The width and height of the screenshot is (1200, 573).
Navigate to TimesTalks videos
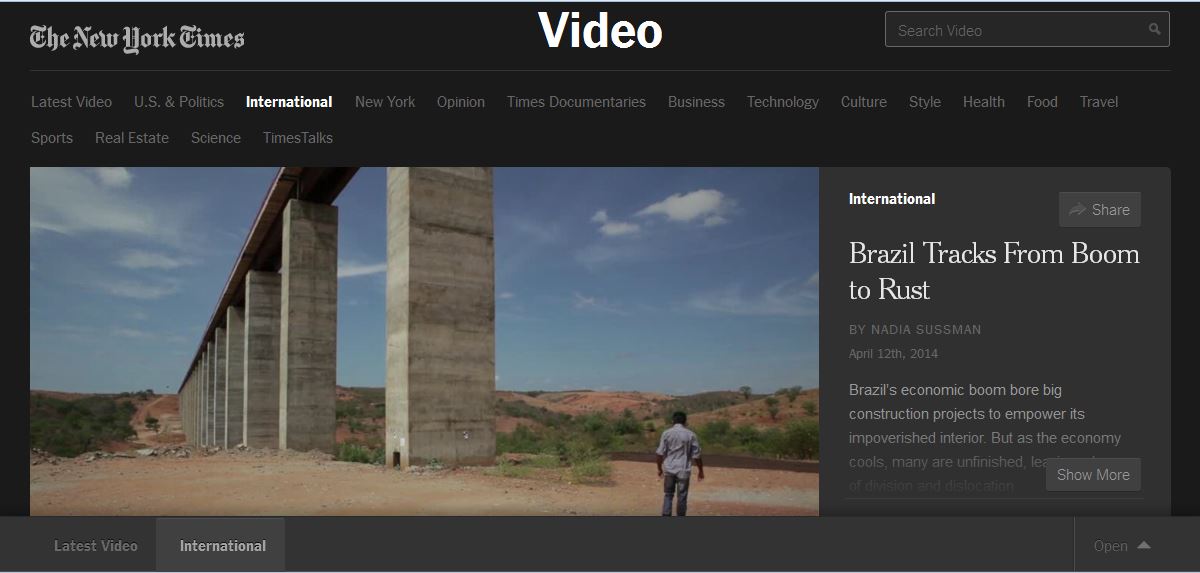[x=297, y=138]
